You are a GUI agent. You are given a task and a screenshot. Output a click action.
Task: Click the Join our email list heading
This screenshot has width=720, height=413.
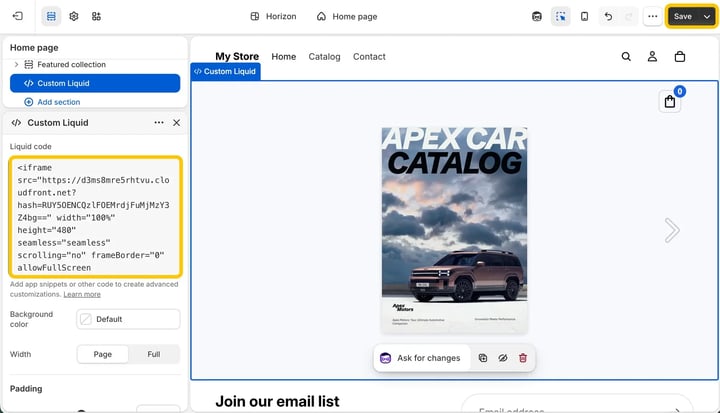(277, 402)
